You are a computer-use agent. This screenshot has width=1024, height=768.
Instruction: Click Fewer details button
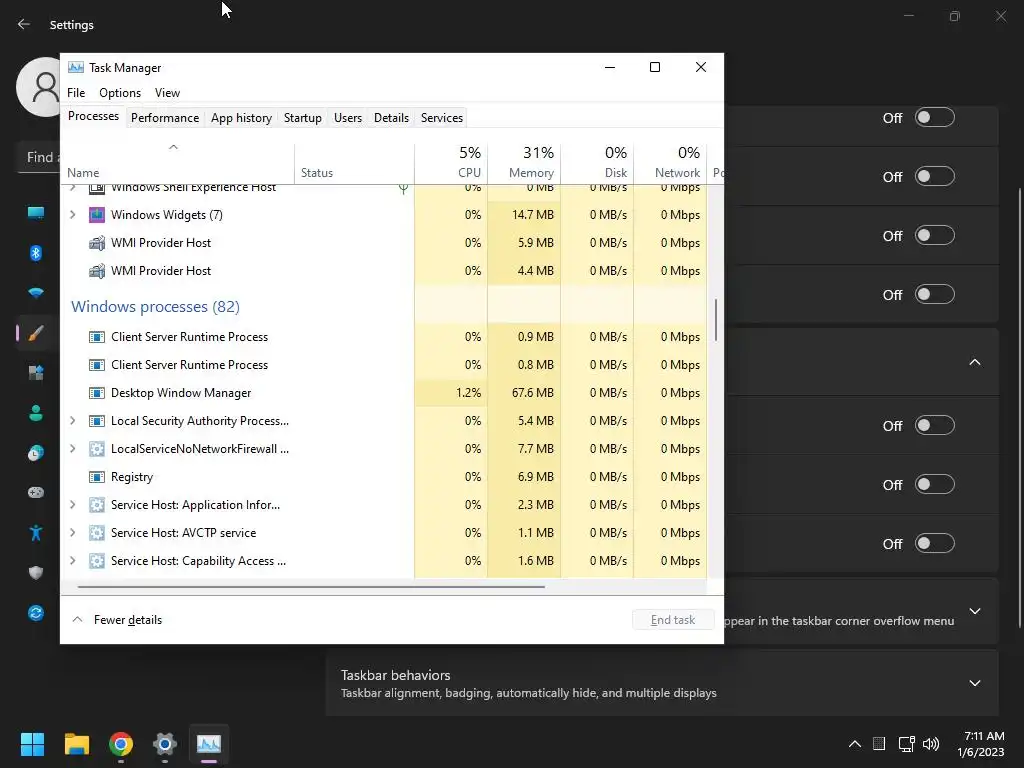[117, 620]
